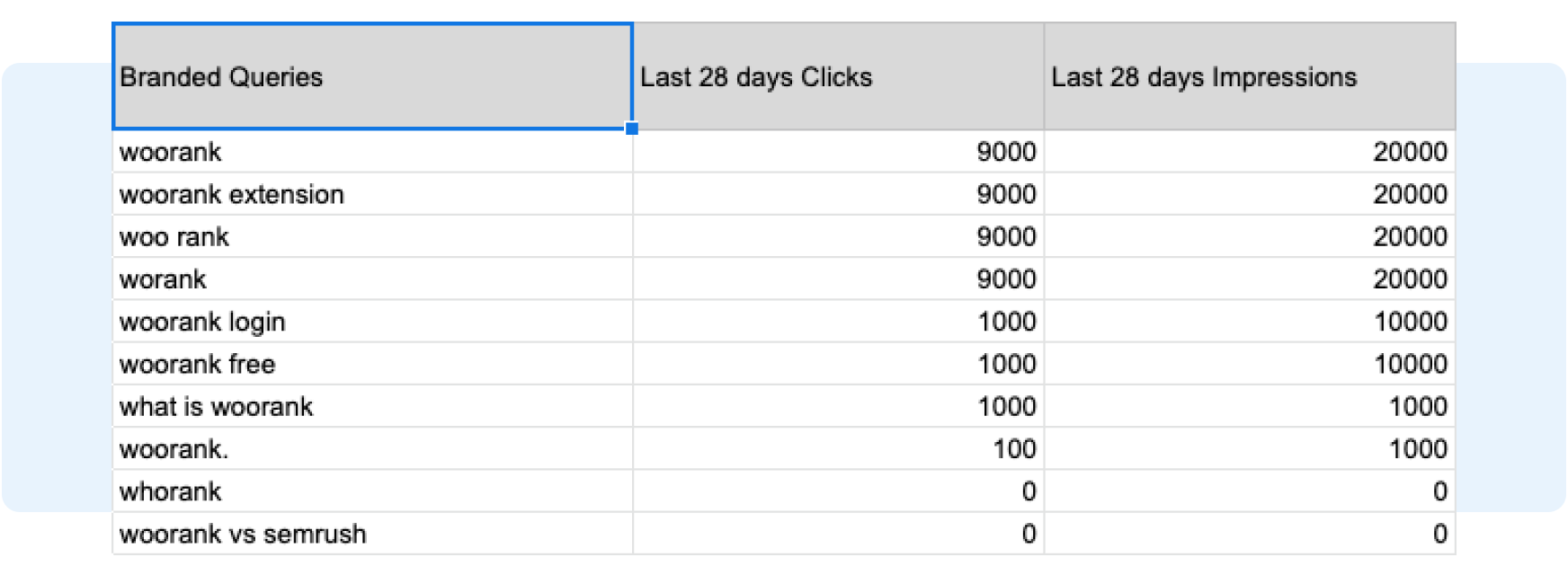
Task: Click the Clicks value for 'woorank'
Action: coord(838,152)
